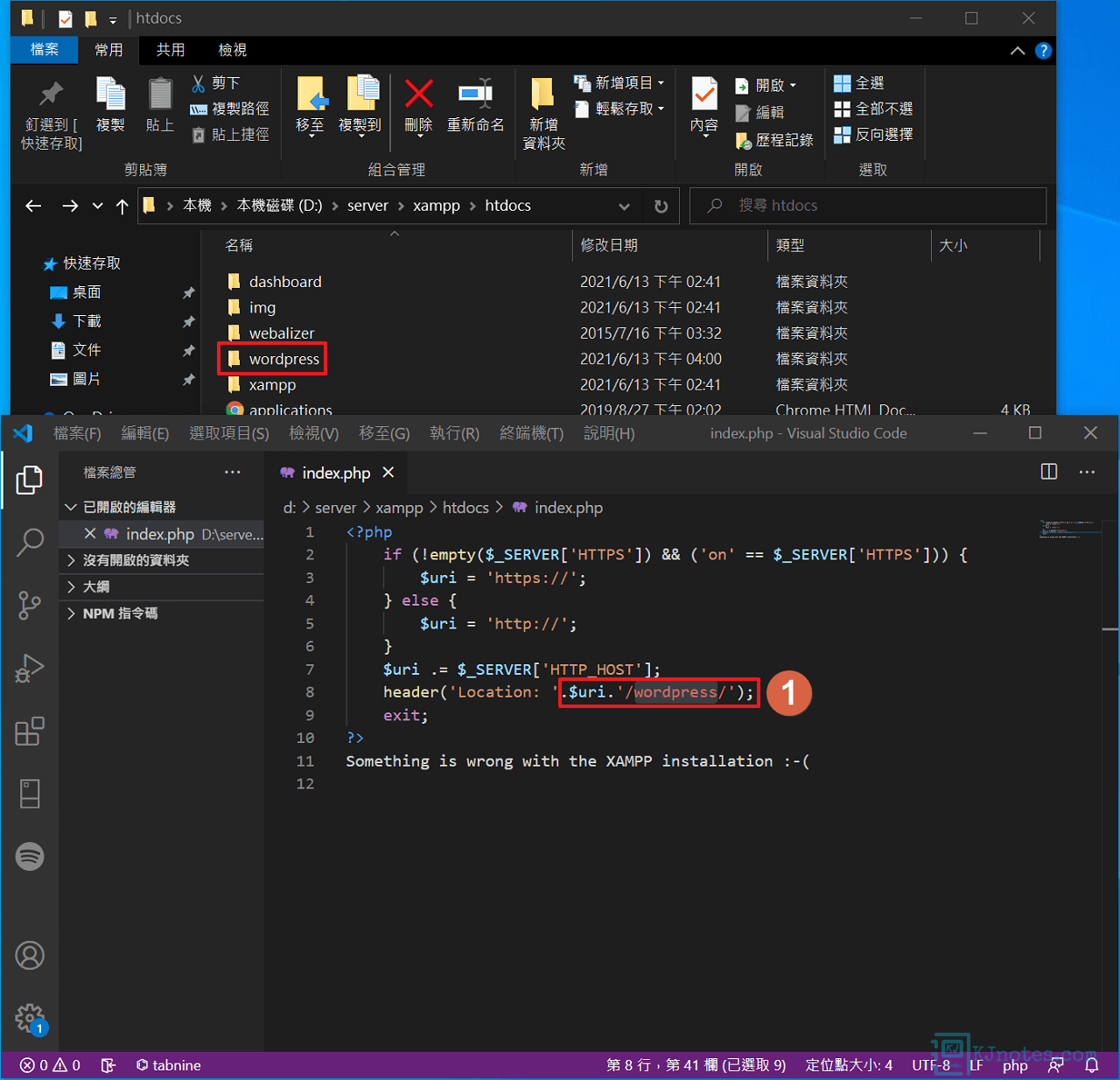Open VS Code File menu
Image resolution: width=1120 pixels, height=1080 pixels.
pos(77,433)
